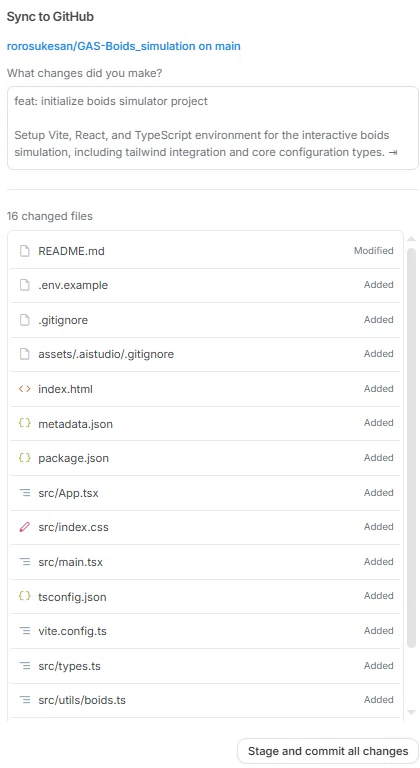The width and height of the screenshot is (420, 768).
Task: Click the metadata.json braces icon
Action: (25, 423)
